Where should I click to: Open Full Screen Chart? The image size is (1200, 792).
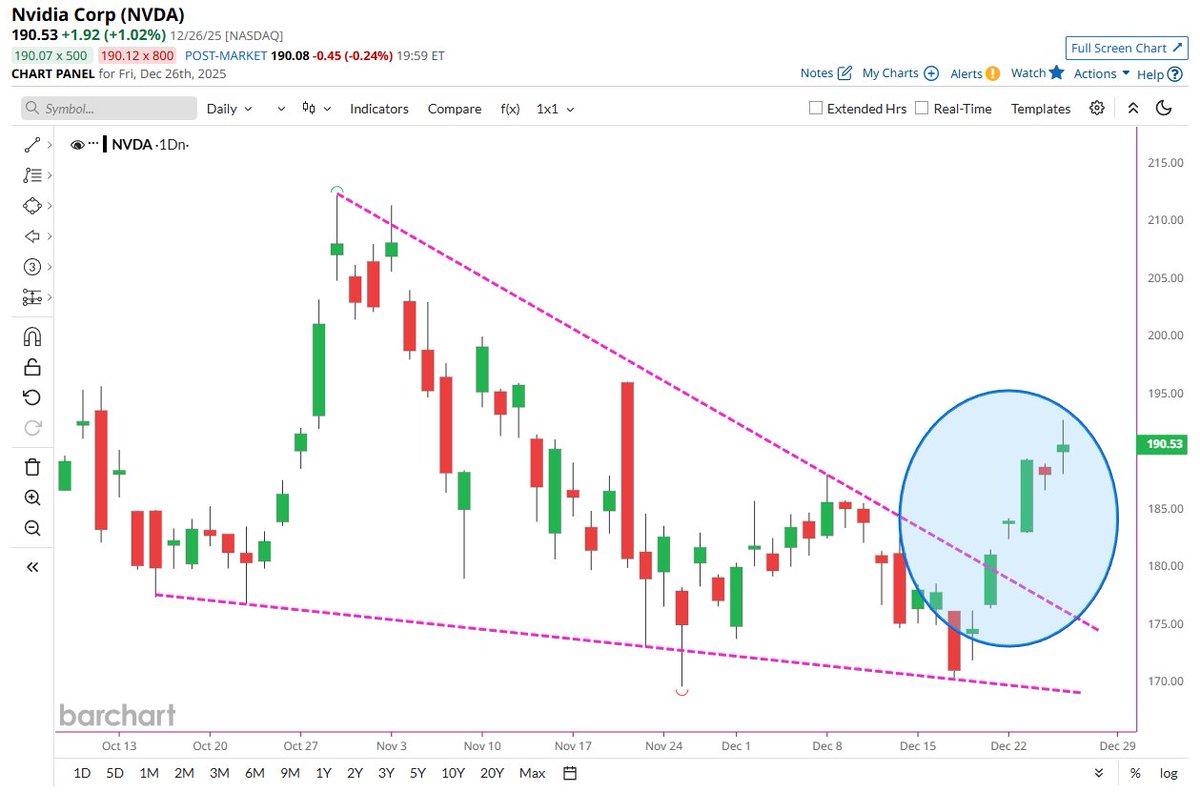pos(1126,48)
